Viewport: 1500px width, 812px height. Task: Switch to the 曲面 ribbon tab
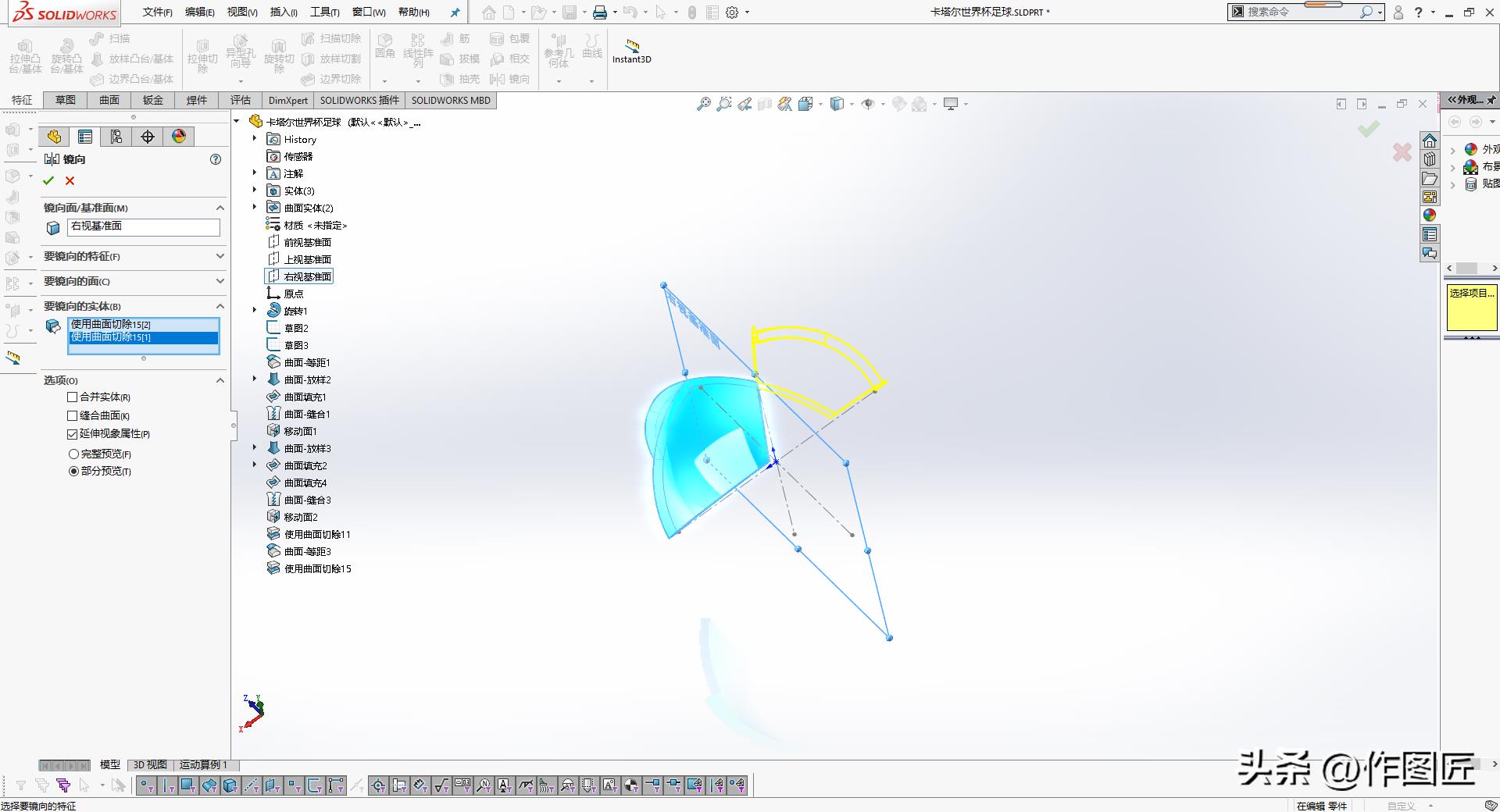pos(109,100)
